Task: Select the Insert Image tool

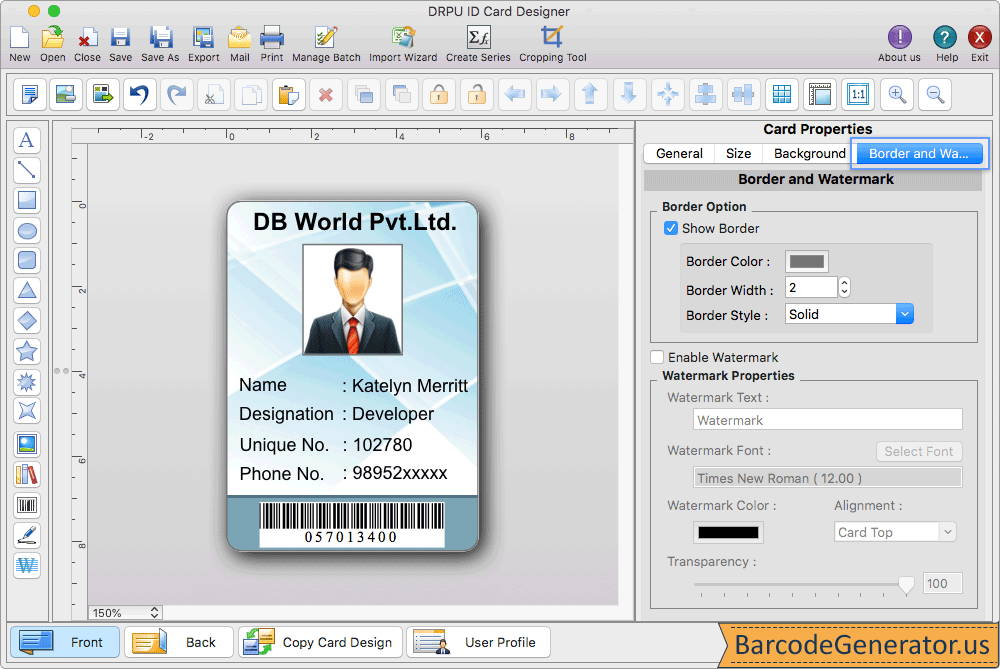Action: tap(27, 445)
